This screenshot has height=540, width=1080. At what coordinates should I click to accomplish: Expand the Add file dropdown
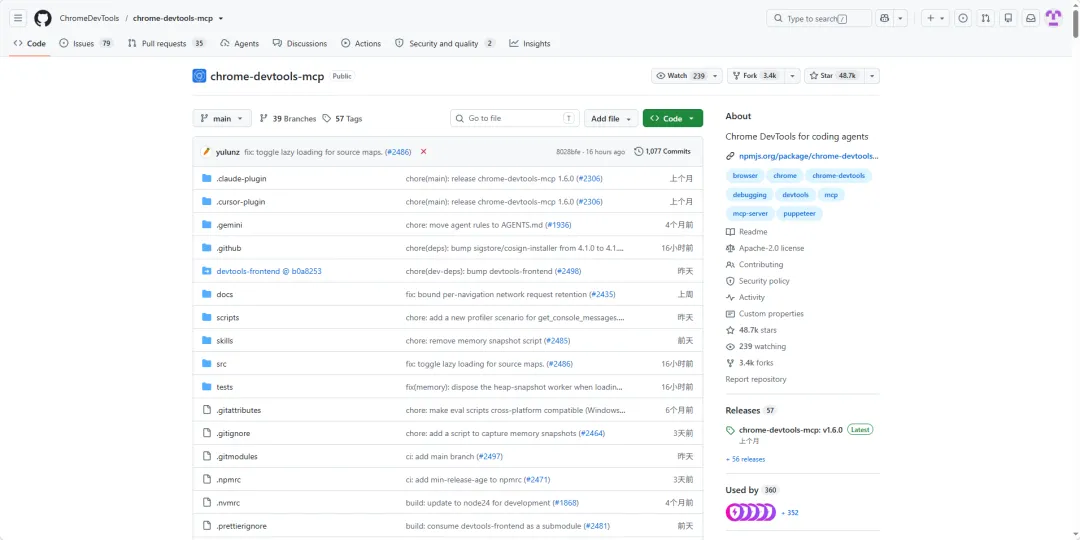pyautogui.click(x=610, y=118)
